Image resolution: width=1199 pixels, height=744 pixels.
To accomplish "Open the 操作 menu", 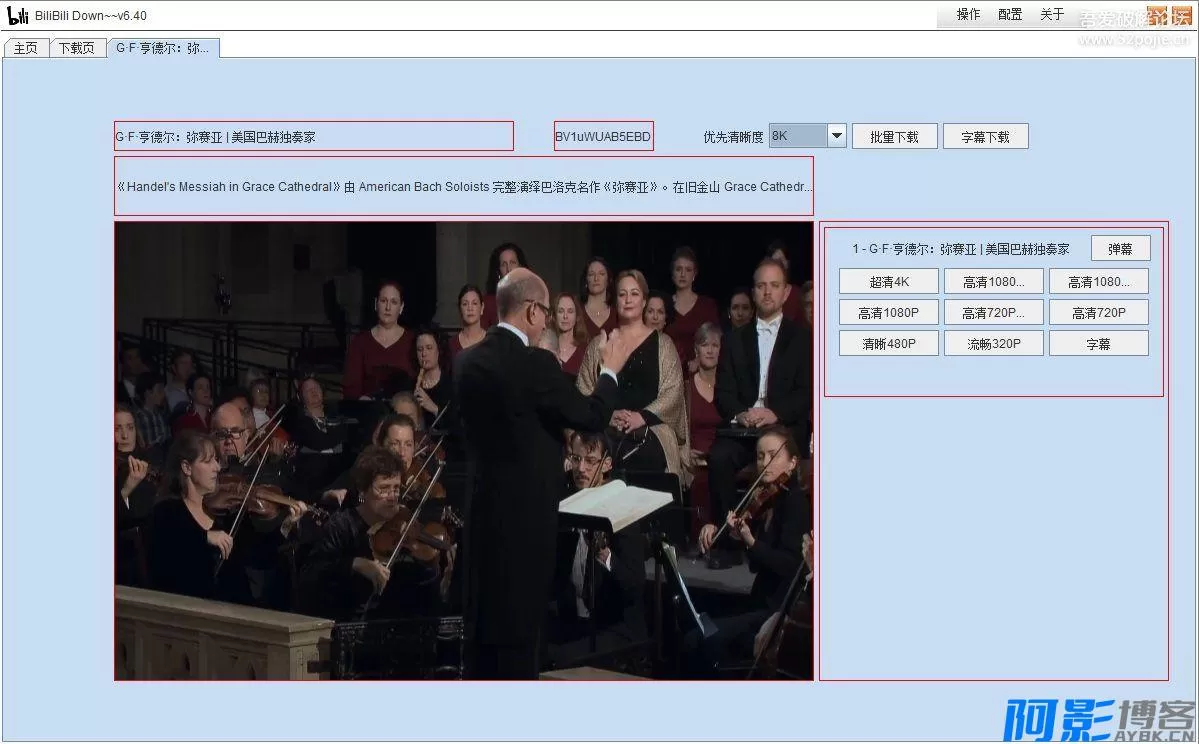I will (x=968, y=15).
